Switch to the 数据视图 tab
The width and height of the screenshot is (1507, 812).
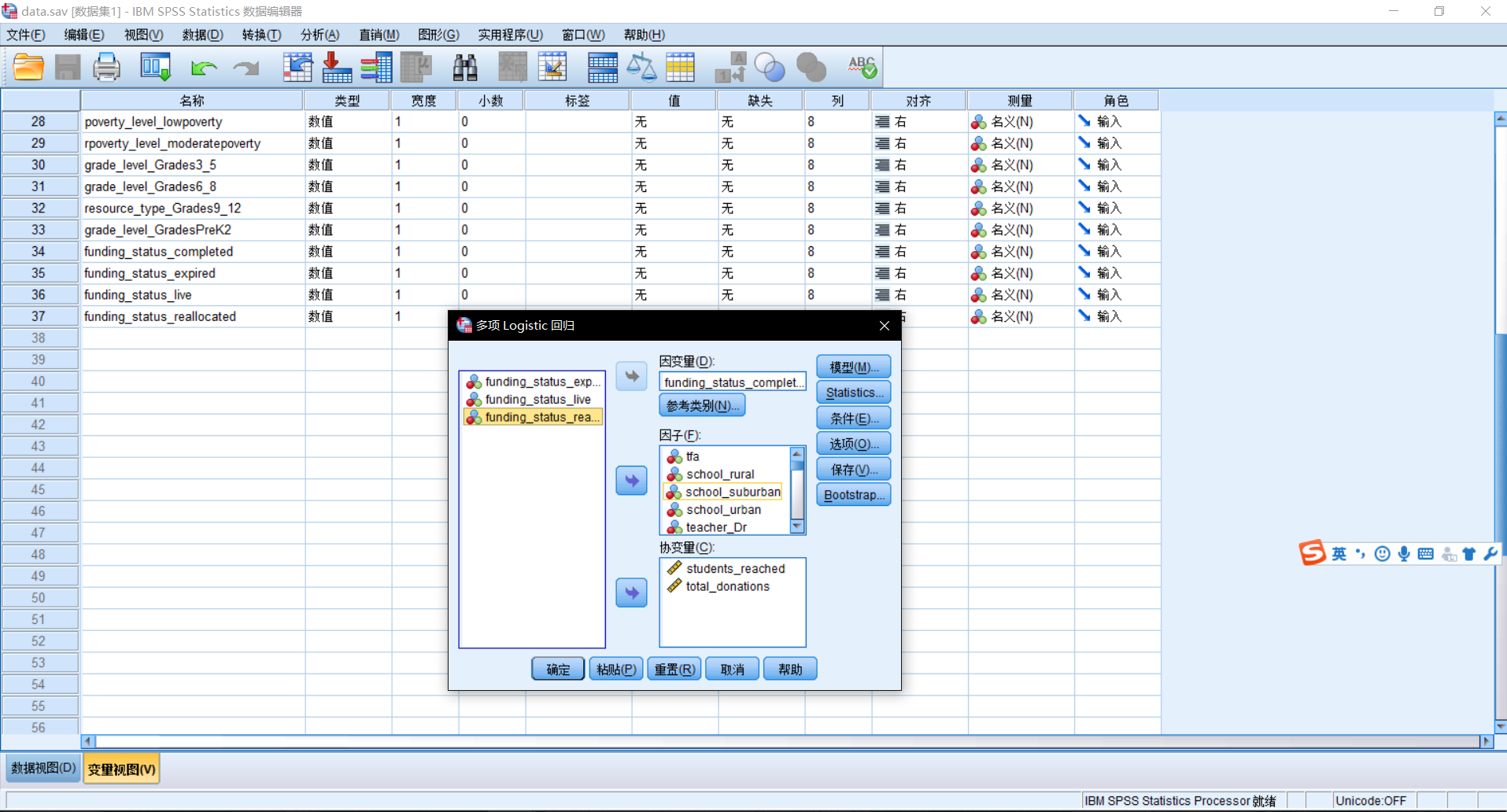pyautogui.click(x=43, y=768)
